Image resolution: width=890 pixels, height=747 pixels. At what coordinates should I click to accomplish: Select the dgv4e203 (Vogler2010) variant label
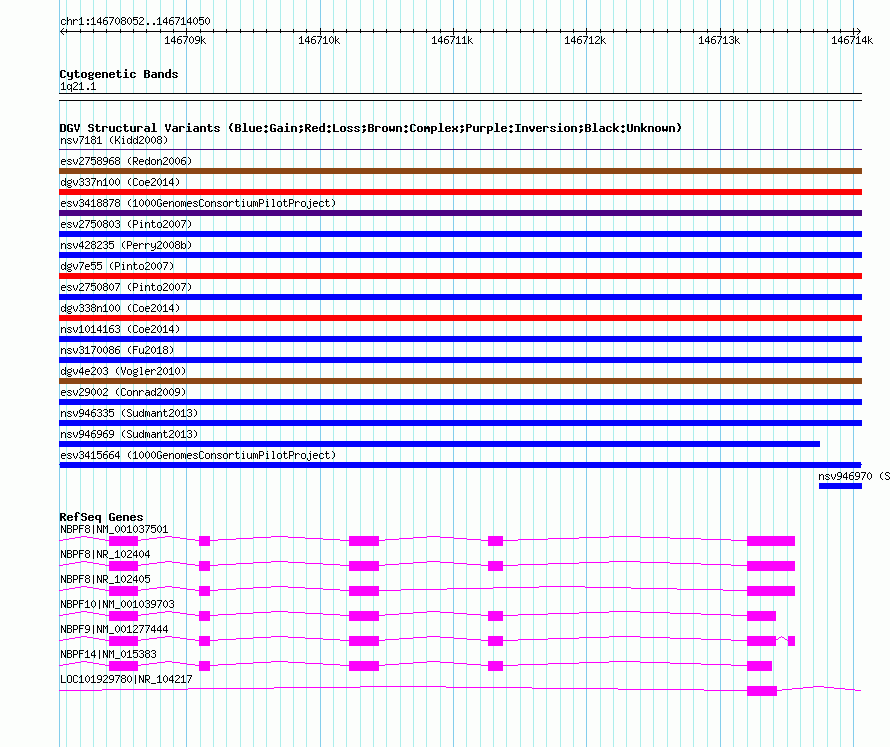pyautogui.click(x=123, y=371)
